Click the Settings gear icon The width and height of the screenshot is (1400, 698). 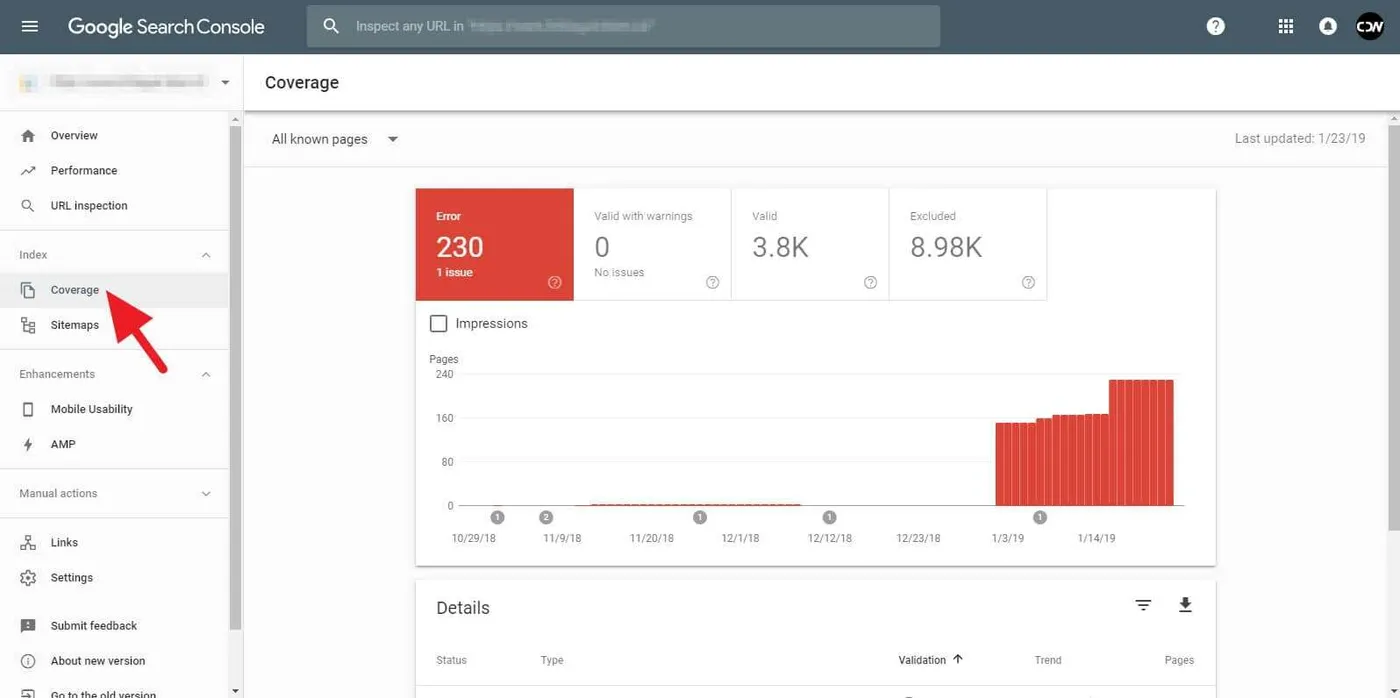pos(28,578)
